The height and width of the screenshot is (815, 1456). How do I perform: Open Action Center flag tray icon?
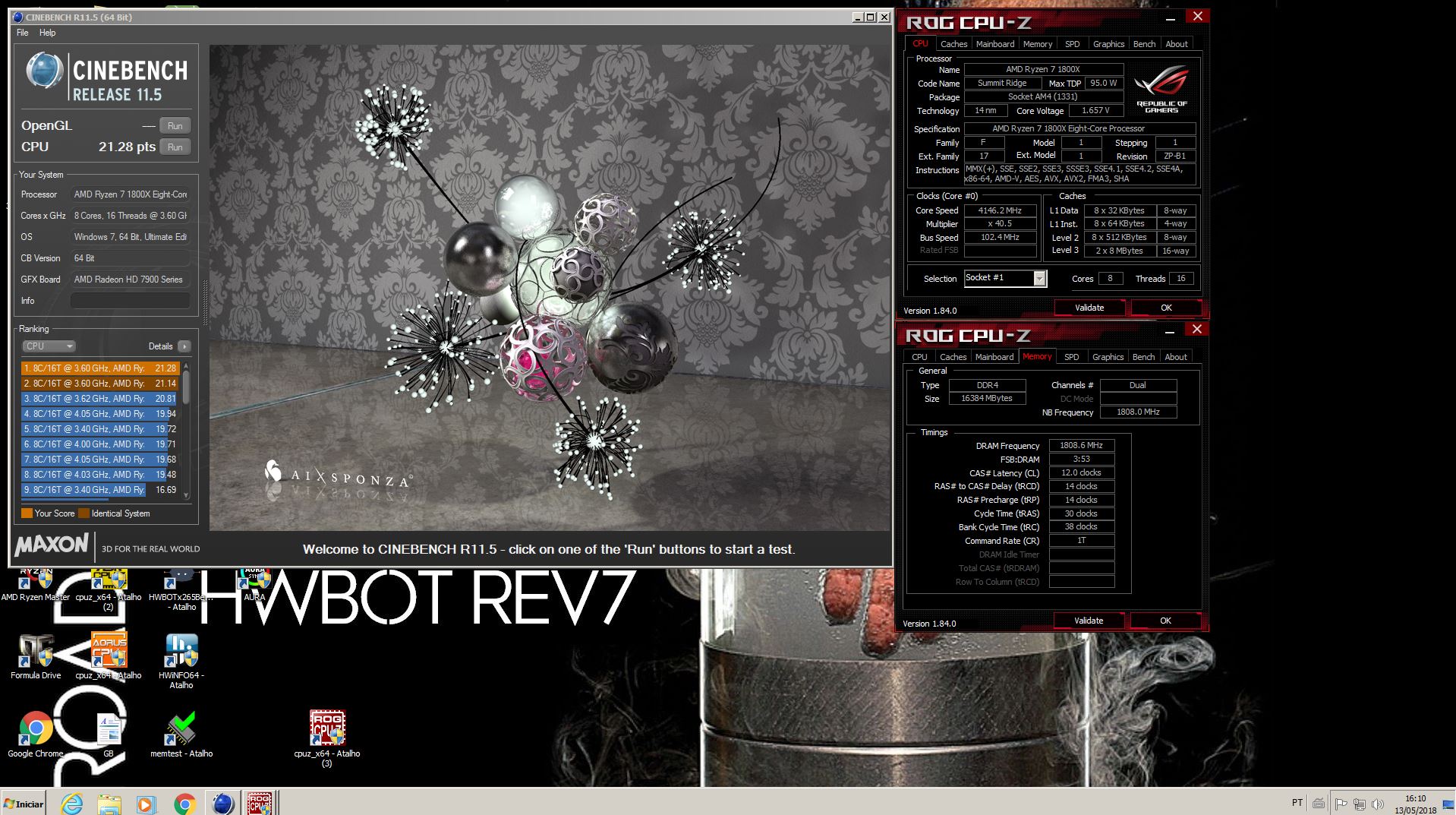click(1341, 804)
